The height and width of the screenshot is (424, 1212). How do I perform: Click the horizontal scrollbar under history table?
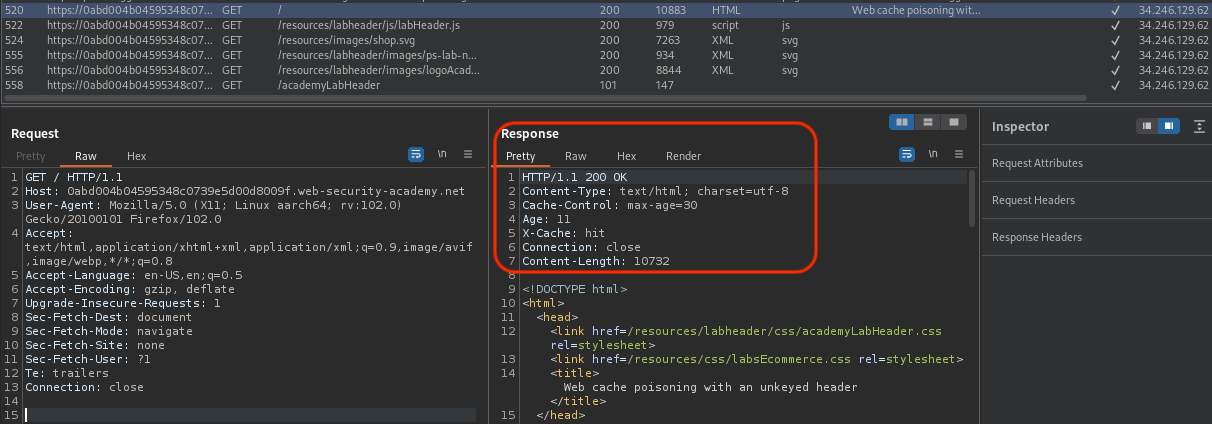tap(540, 99)
